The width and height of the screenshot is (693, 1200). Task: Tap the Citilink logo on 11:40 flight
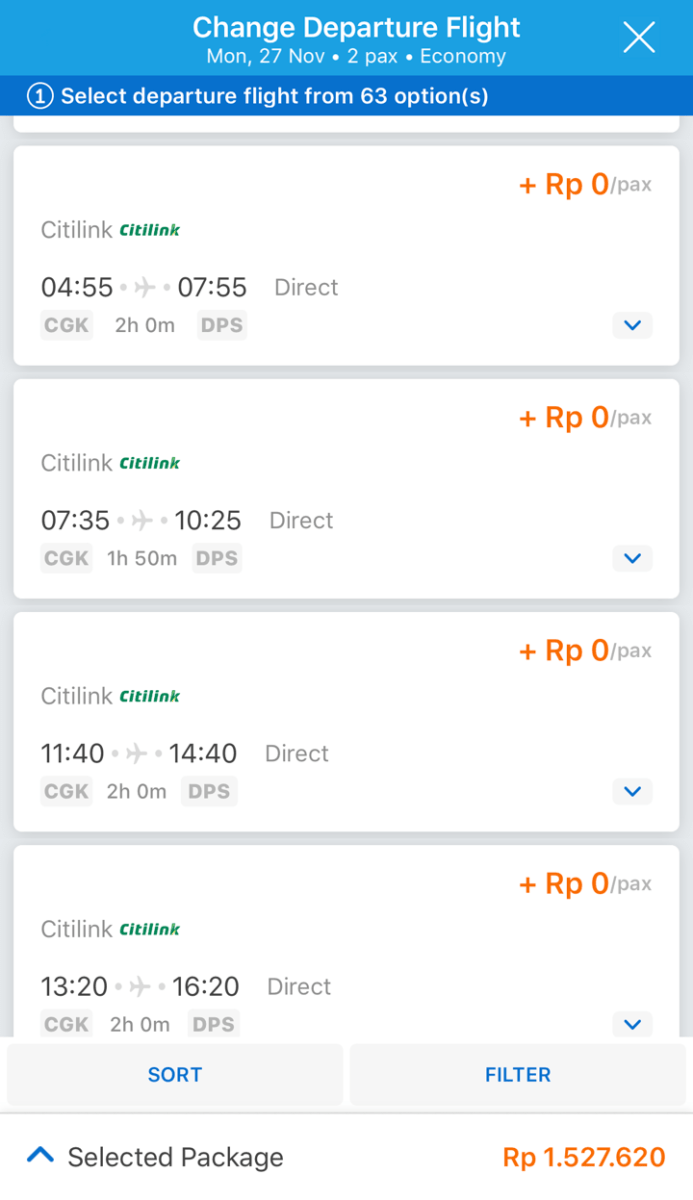click(150, 696)
